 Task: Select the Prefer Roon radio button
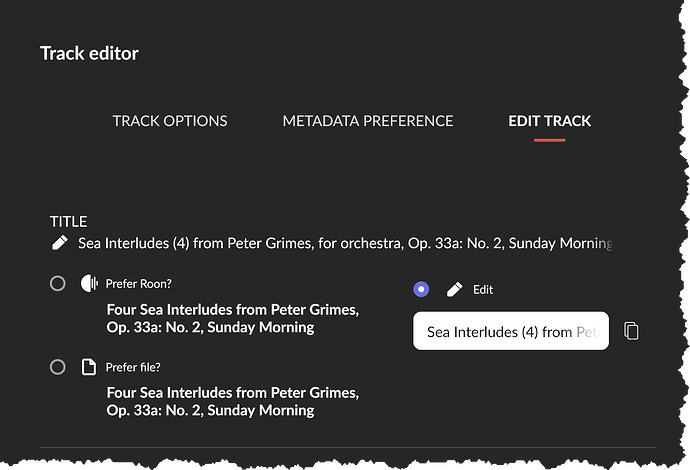[x=58, y=283]
